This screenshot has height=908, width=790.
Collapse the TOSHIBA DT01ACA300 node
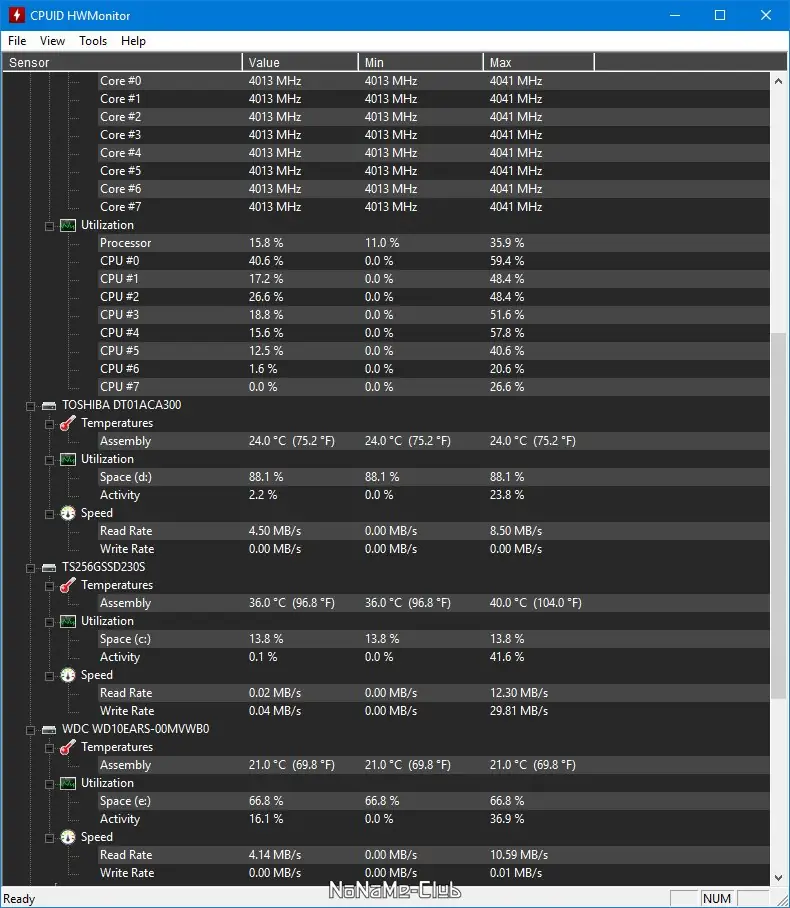coord(30,406)
